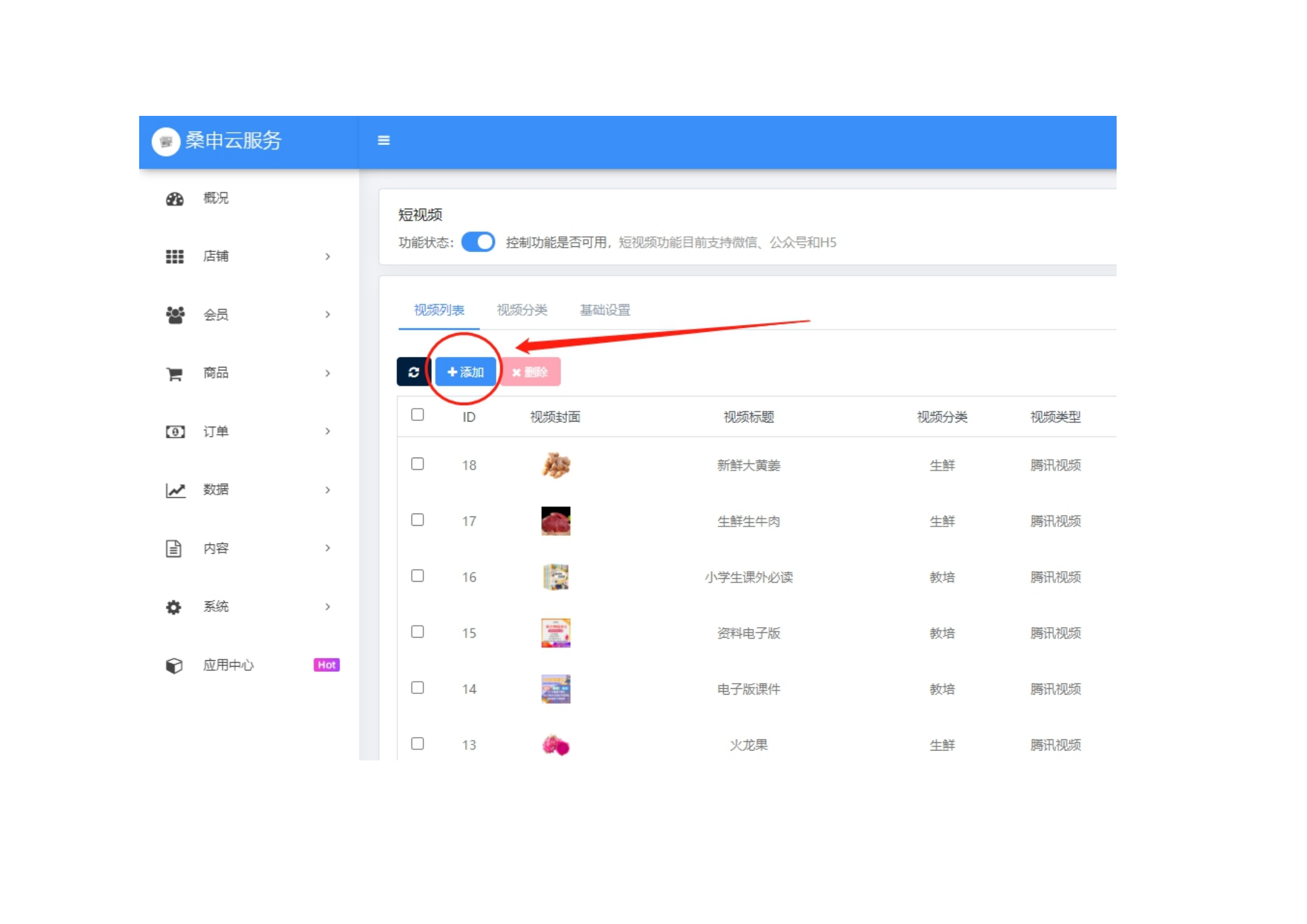Check the select-all checkbox in table header

(x=417, y=415)
